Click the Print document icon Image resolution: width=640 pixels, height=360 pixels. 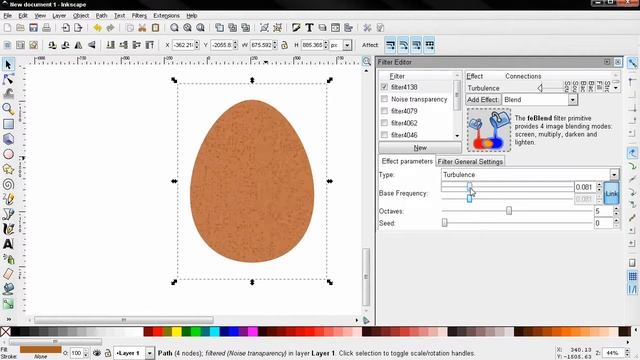click(x=47, y=28)
